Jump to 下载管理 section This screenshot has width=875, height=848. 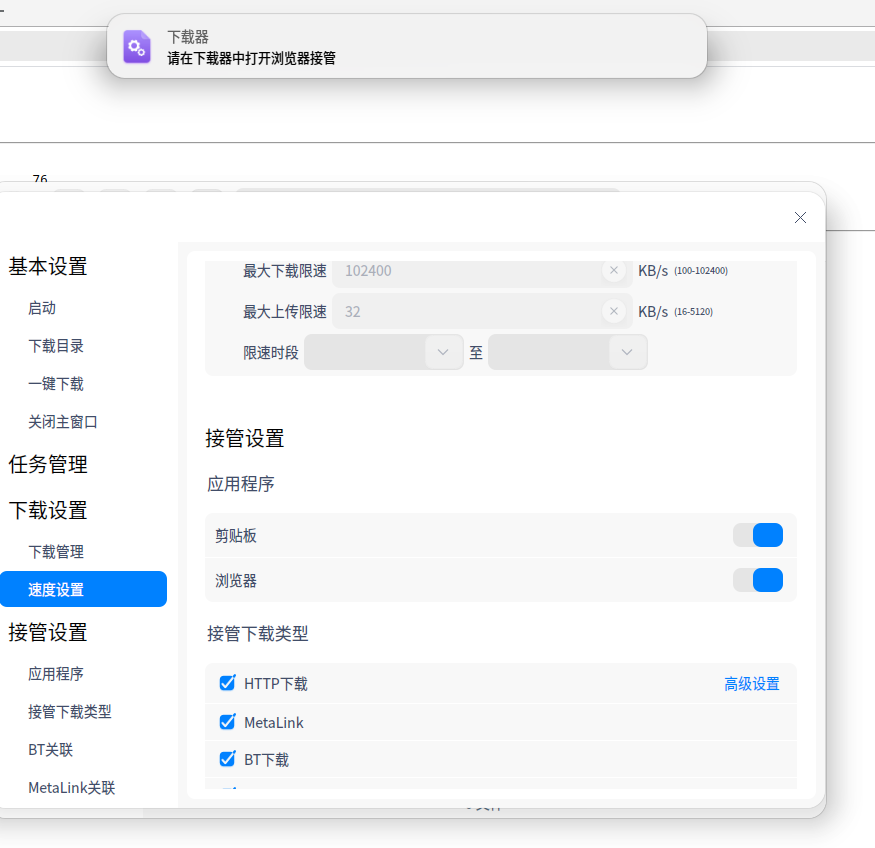pos(56,552)
